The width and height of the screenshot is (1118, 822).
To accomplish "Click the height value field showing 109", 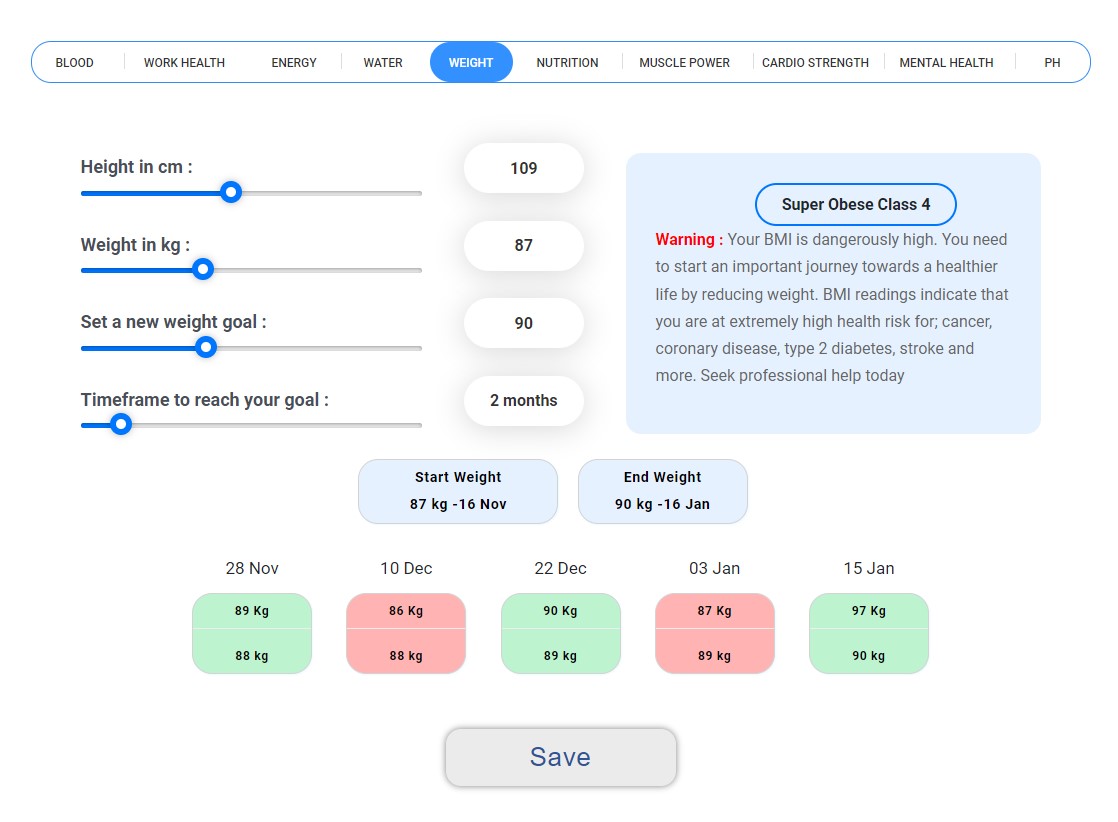I will (x=524, y=168).
